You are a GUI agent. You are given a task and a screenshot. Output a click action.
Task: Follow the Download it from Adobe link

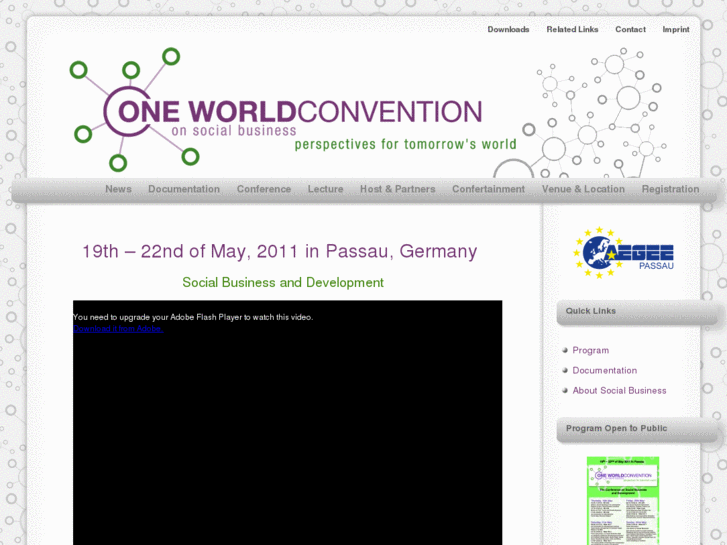pos(118,328)
